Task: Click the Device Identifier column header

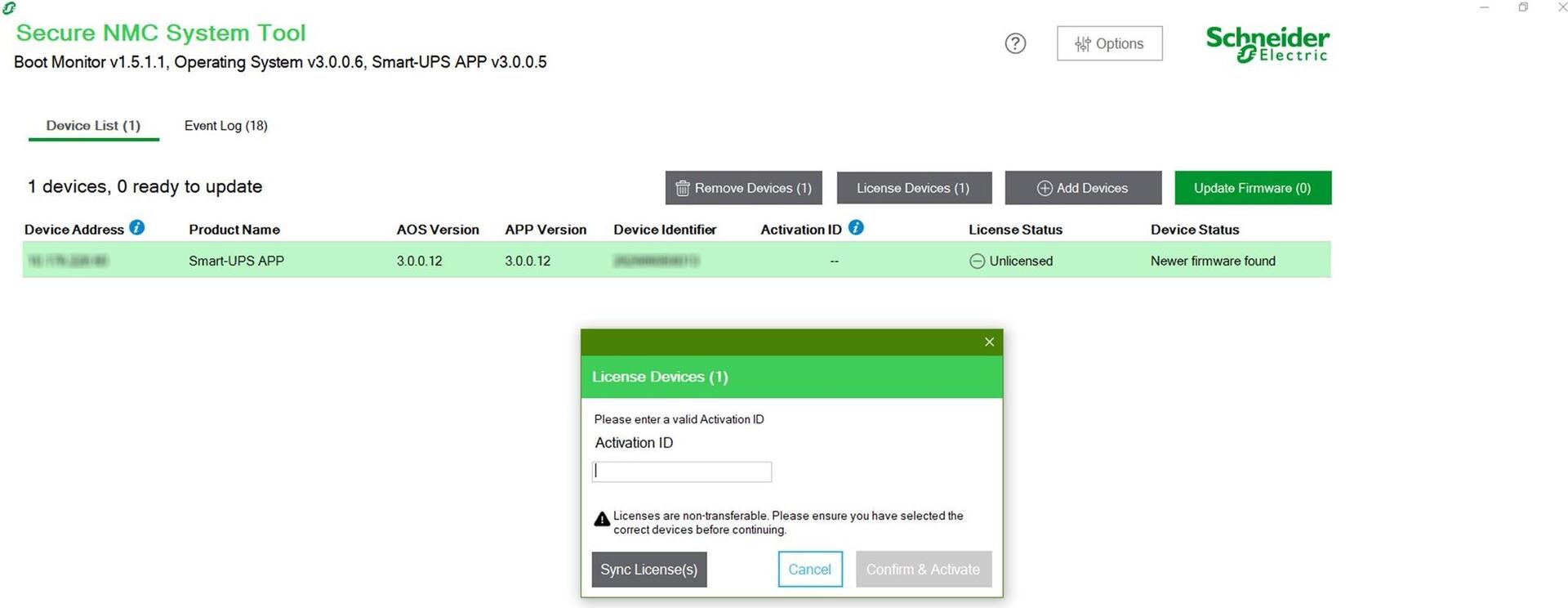Action: click(665, 230)
